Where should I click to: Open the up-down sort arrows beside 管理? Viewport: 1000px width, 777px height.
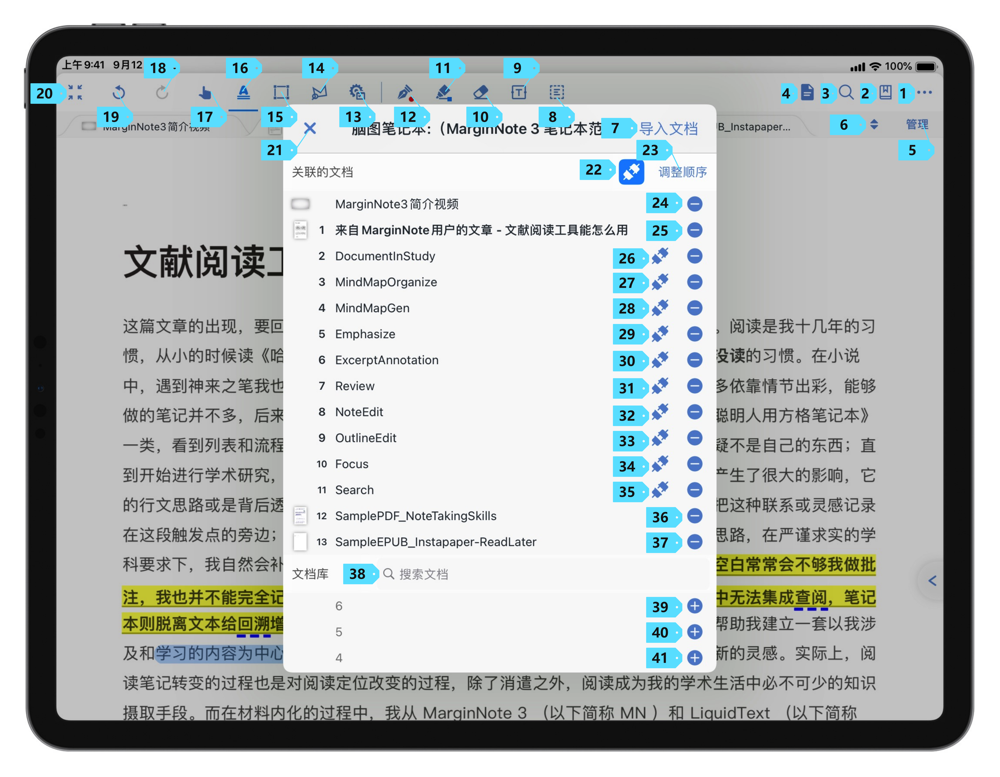click(874, 124)
